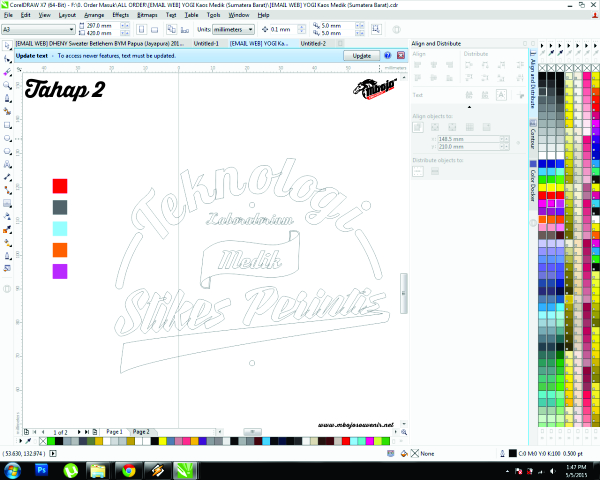Screen dimensions: 600x480
Task: Open uTorrent from the taskbar
Action: [70, 470]
